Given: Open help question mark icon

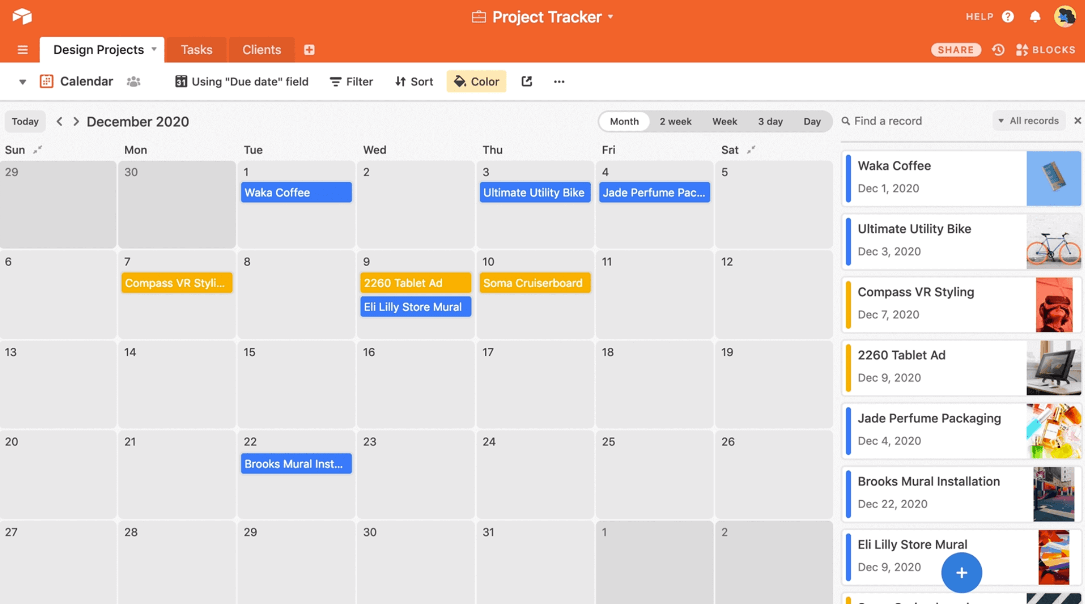Looking at the screenshot, I should click(1008, 17).
